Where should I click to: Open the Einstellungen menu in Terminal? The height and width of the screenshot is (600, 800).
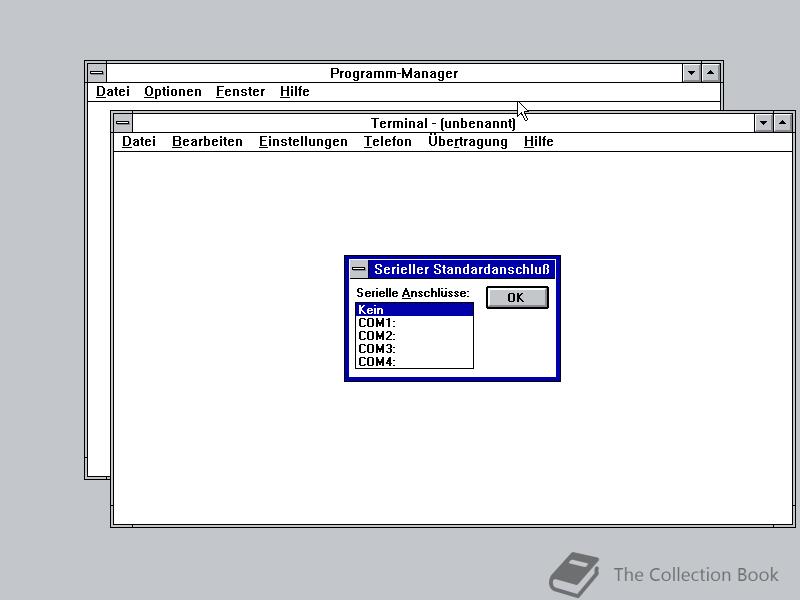click(x=303, y=141)
